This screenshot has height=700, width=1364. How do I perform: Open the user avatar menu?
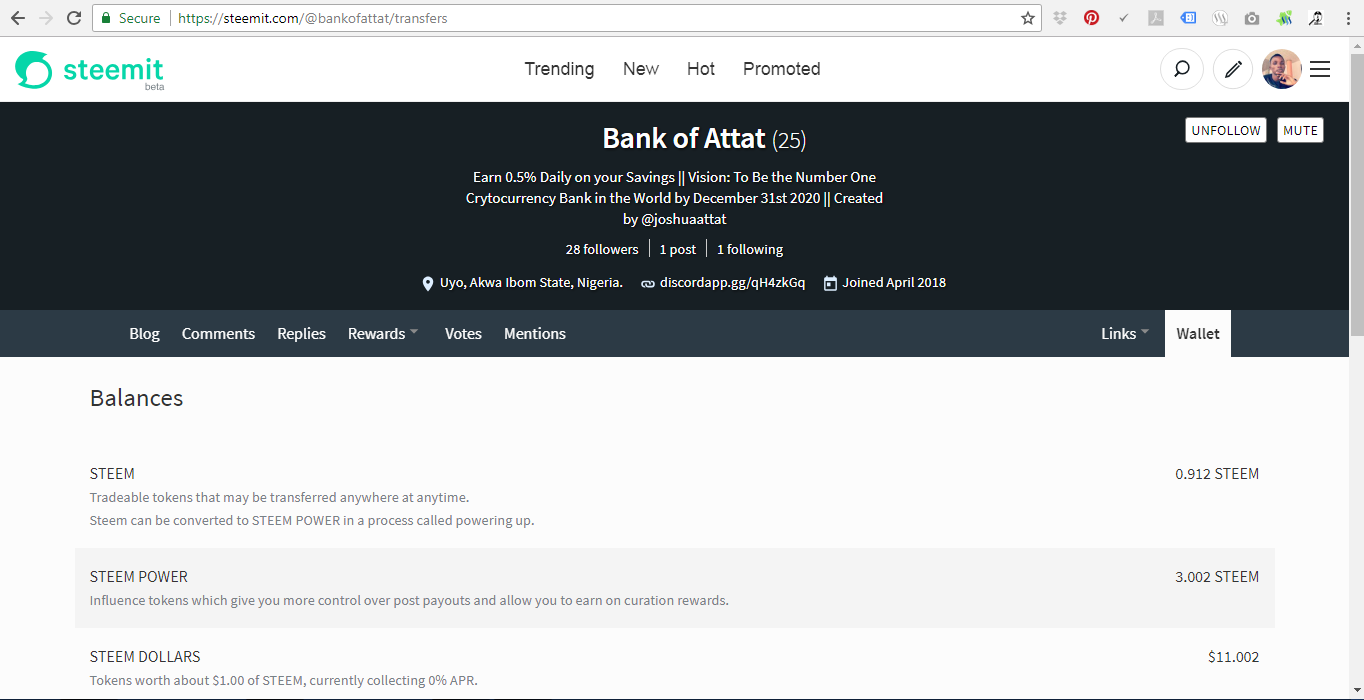(x=1282, y=69)
